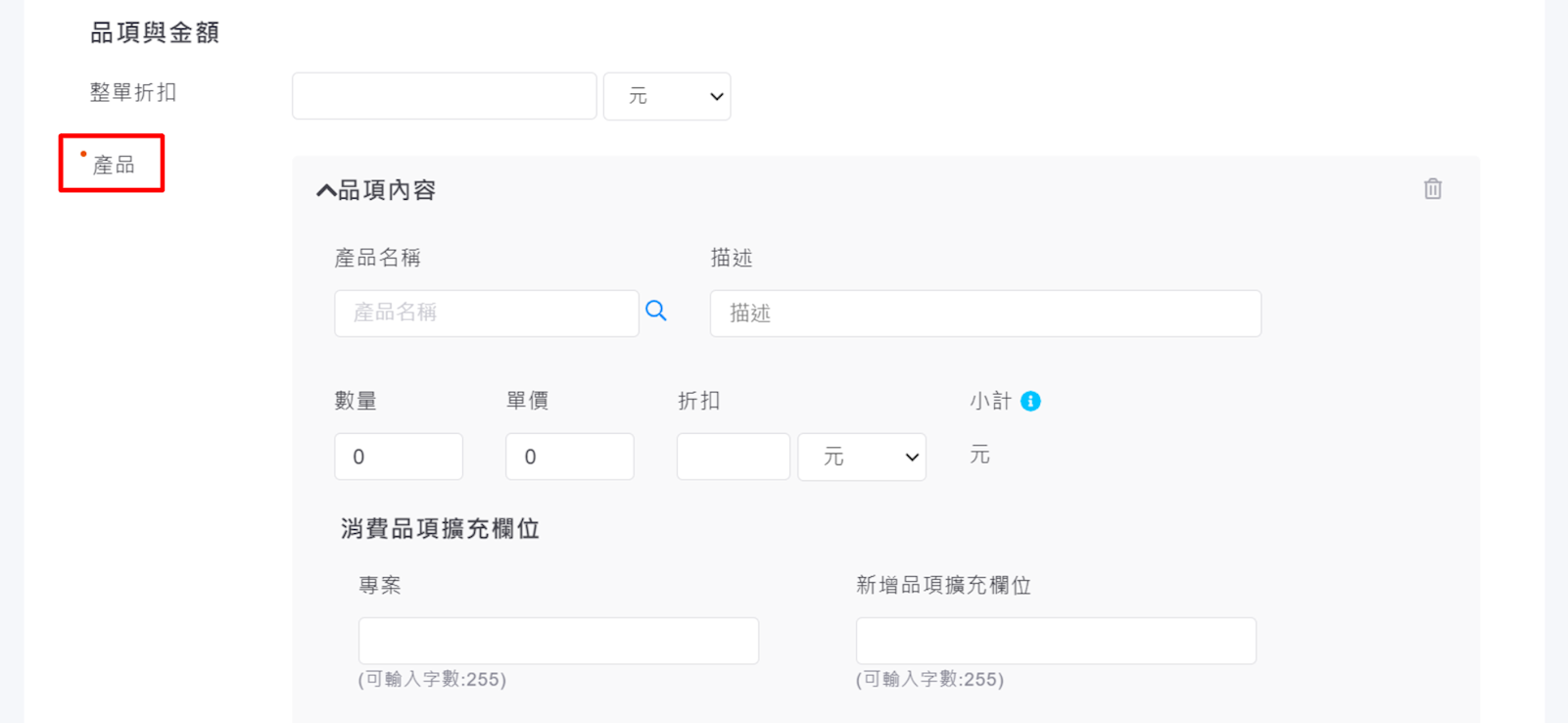Focus the 整單折扣 amount field

click(x=444, y=96)
